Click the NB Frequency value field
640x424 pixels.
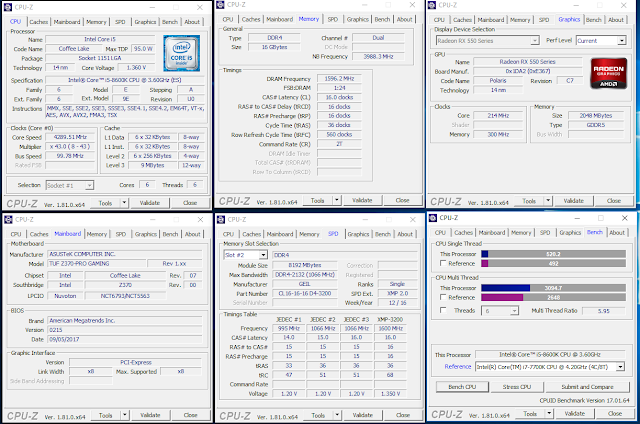378,56
